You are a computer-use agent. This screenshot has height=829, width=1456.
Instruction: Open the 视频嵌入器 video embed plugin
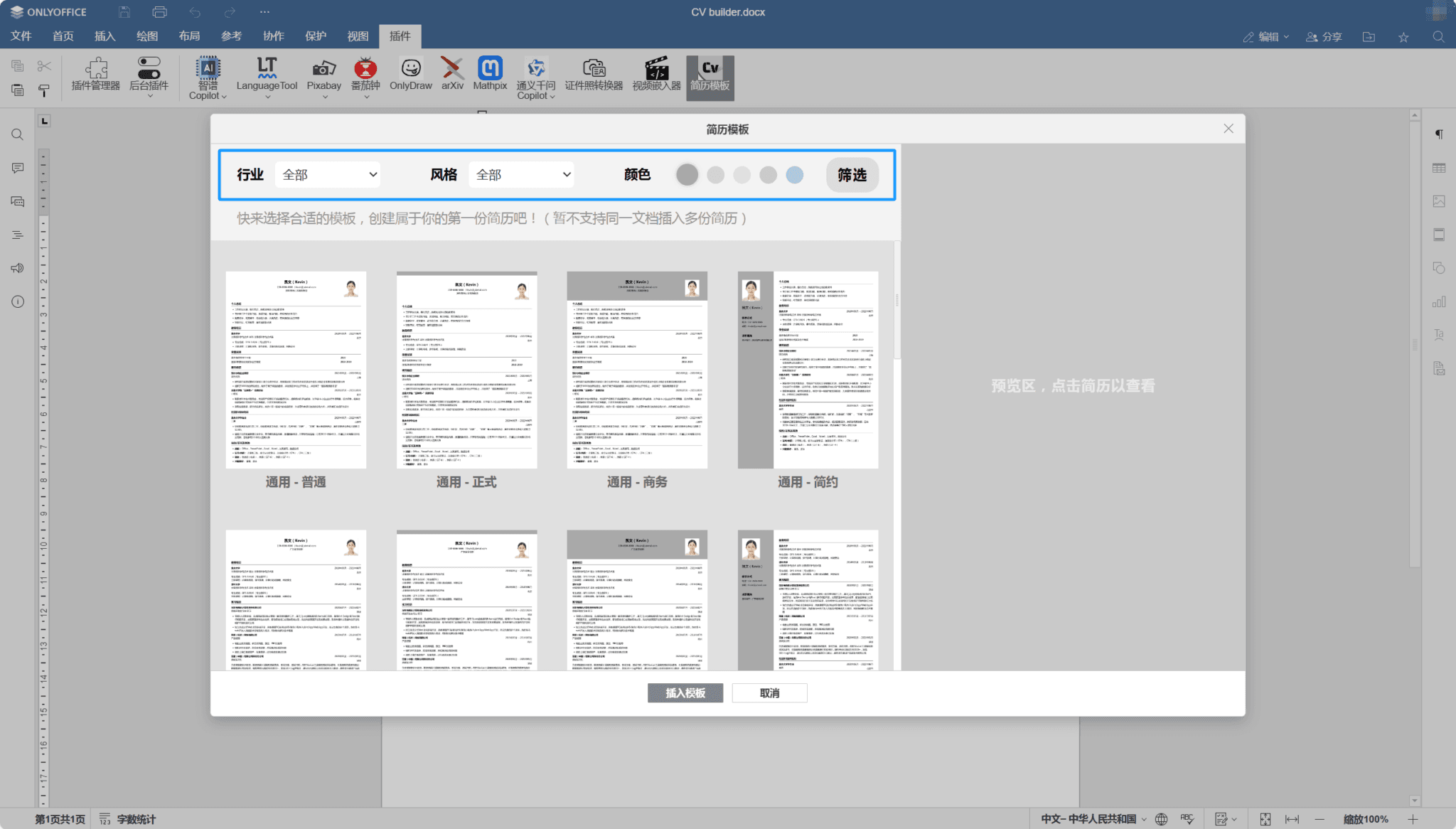coord(655,75)
